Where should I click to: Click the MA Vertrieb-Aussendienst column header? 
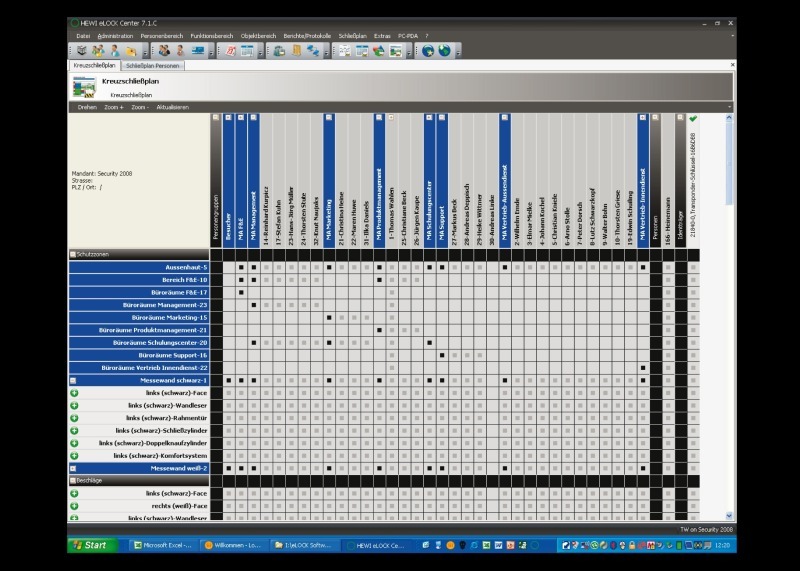(505, 181)
